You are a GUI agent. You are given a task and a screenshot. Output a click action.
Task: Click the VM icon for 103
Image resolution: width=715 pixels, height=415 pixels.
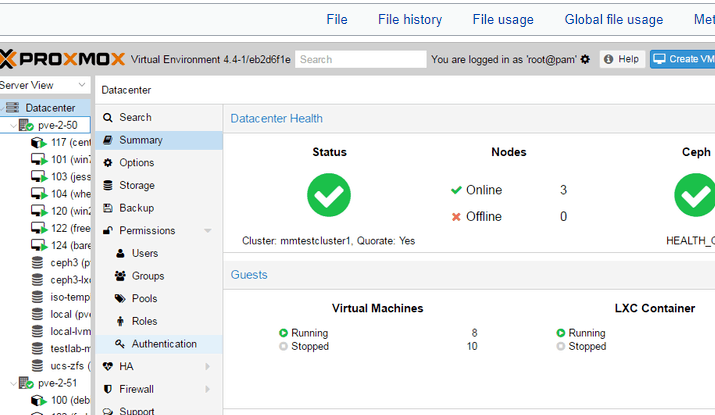click(x=38, y=177)
